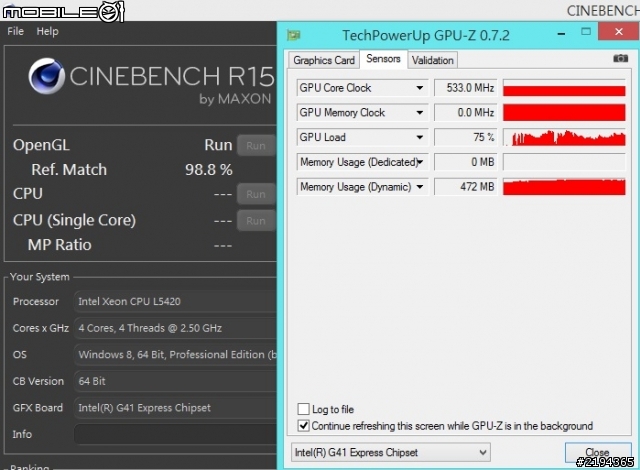This screenshot has height=470, width=640.
Task: Click the 0 MB dedicated memory value
Action: click(x=466, y=162)
